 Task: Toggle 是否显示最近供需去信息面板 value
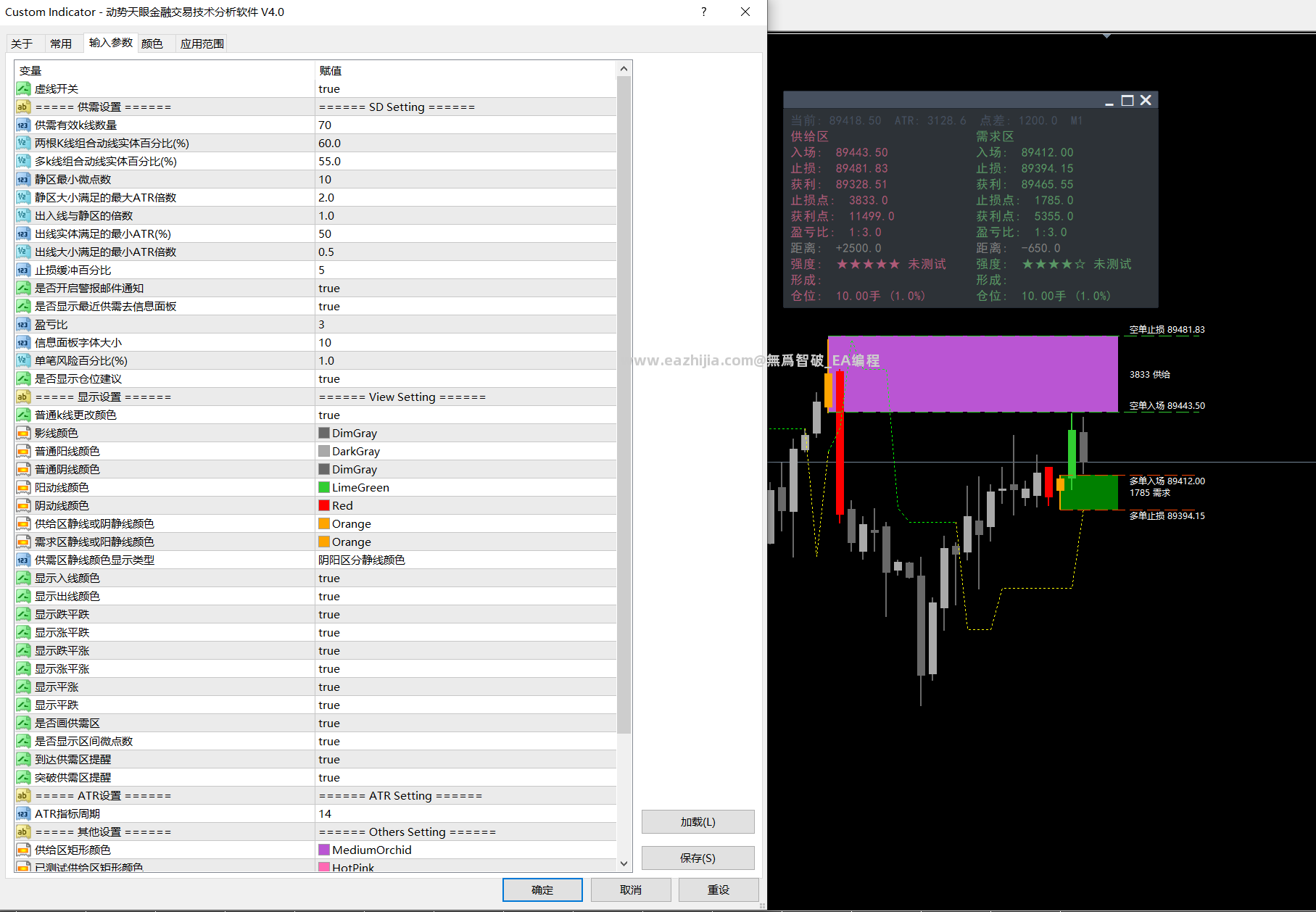pos(466,306)
